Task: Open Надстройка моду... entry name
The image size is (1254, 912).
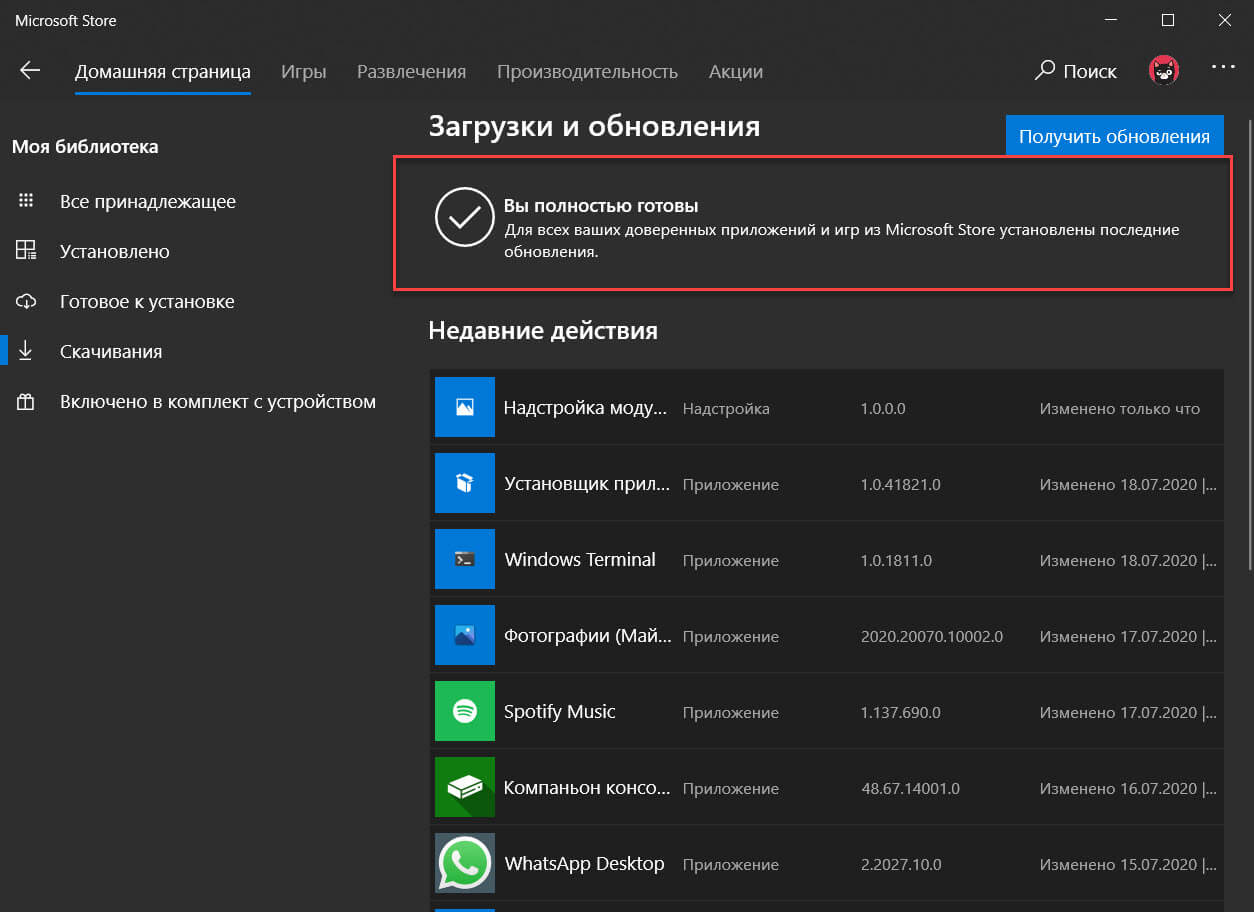Action: coord(585,407)
